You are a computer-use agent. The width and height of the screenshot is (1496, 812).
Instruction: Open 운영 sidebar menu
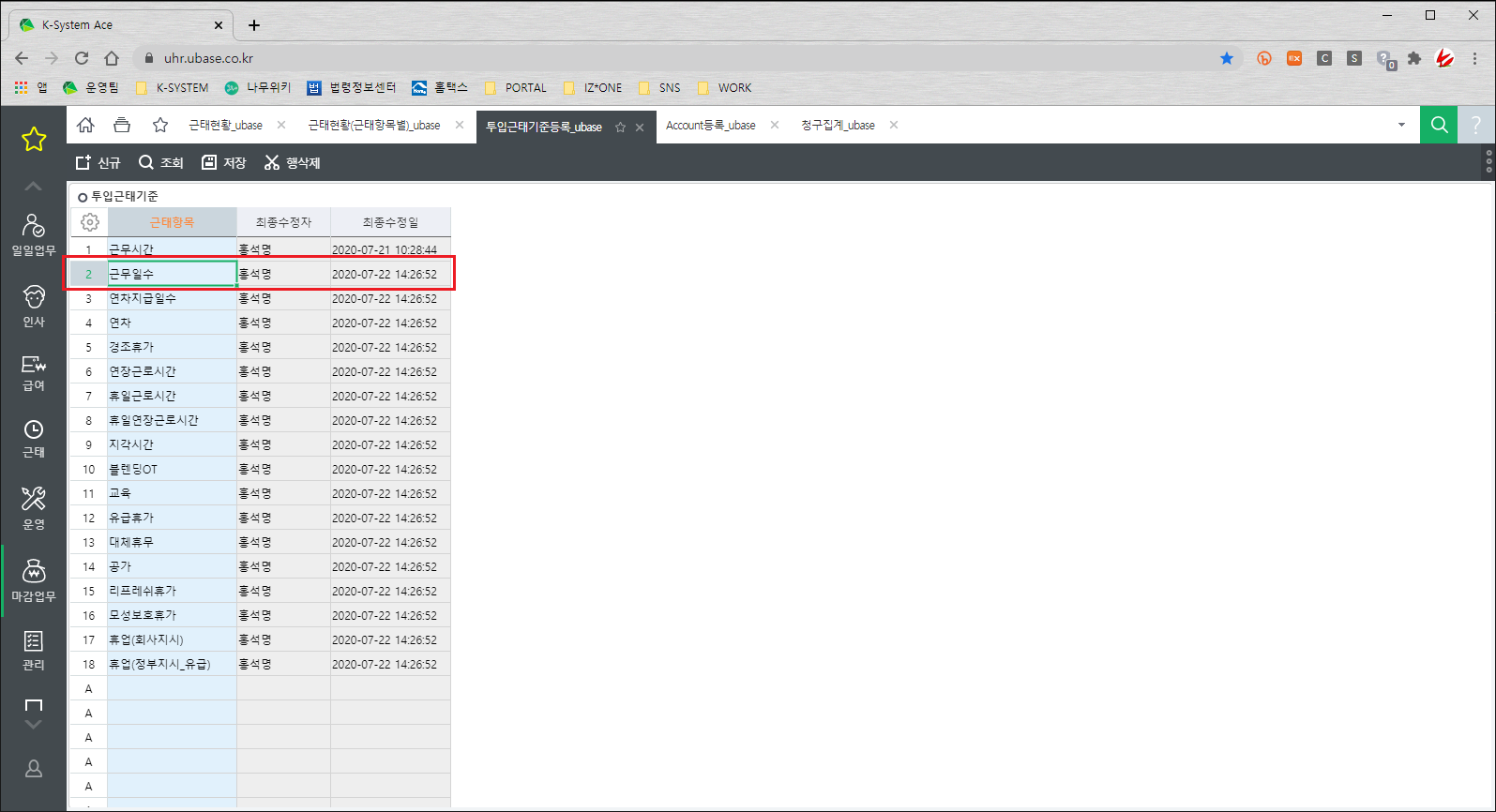point(34,508)
